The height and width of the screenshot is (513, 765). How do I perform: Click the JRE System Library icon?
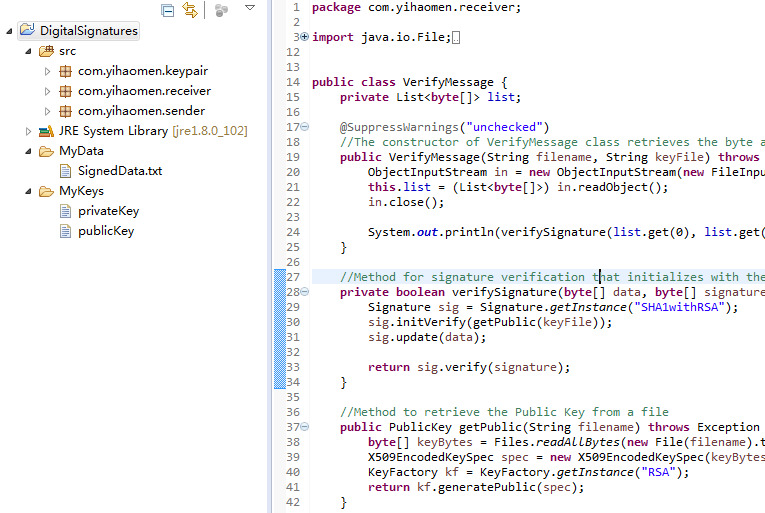coord(46,131)
